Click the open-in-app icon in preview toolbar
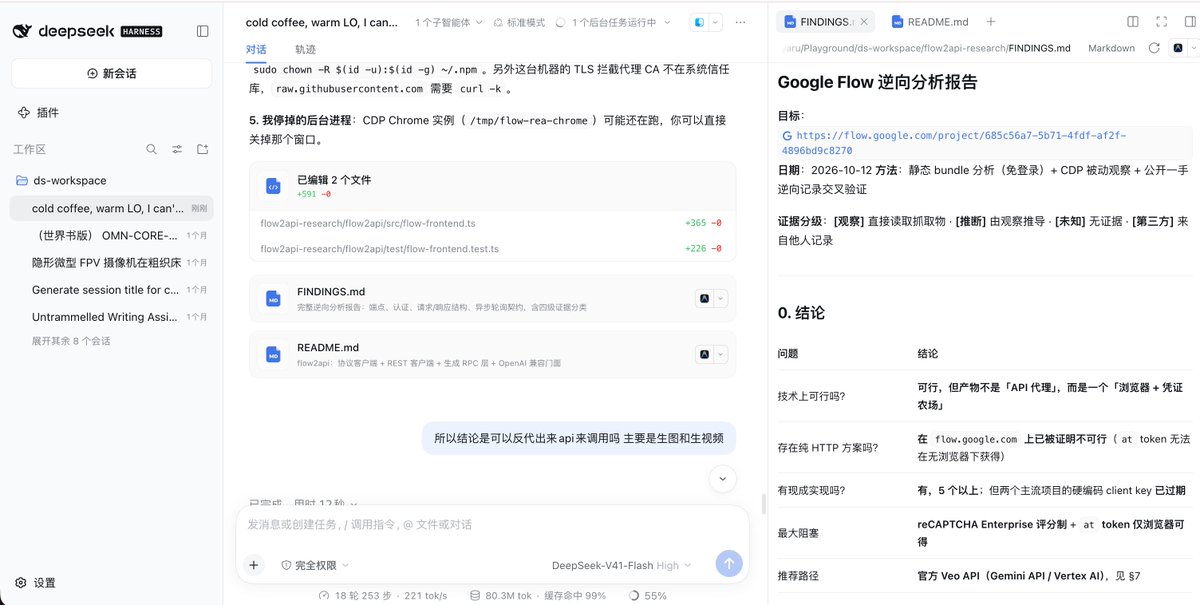Screen dimensions: 1200x605 click(x=1178, y=48)
